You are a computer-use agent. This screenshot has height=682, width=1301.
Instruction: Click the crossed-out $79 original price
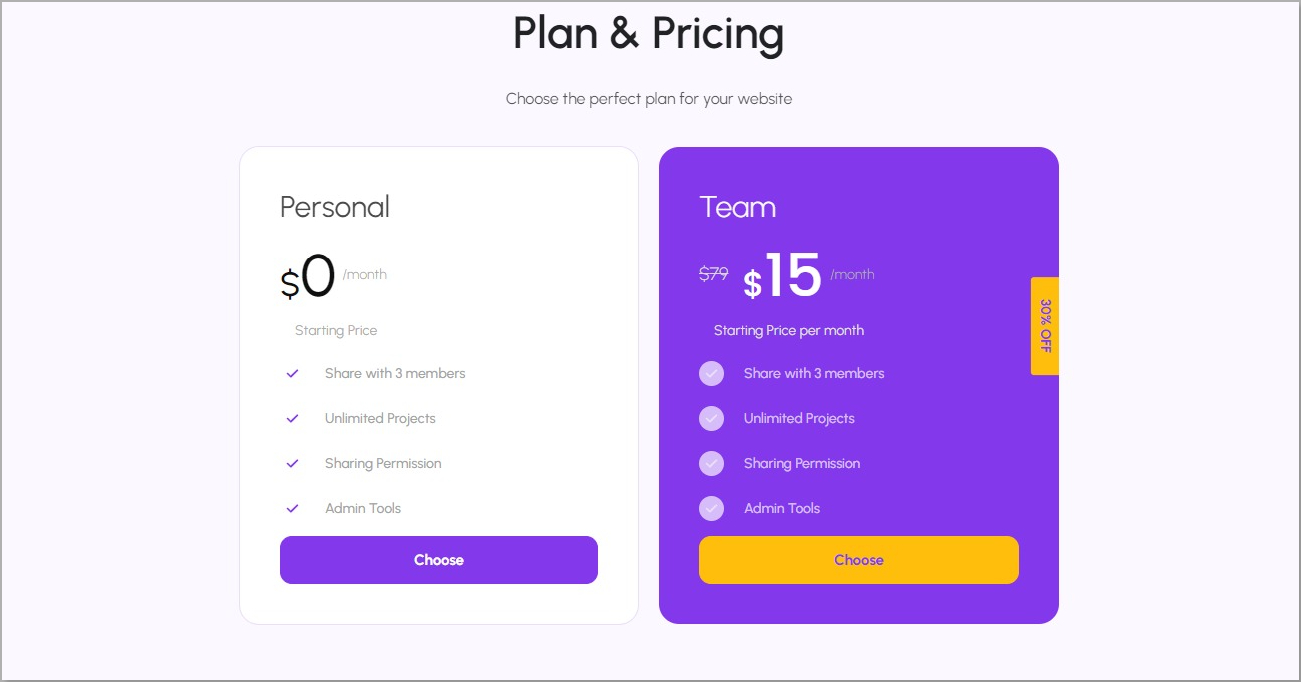coord(713,273)
